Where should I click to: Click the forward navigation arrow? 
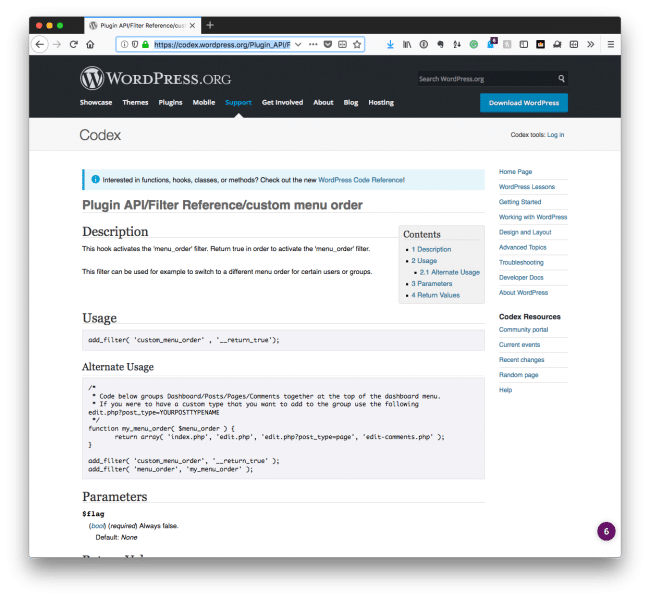(x=57, y=44)
